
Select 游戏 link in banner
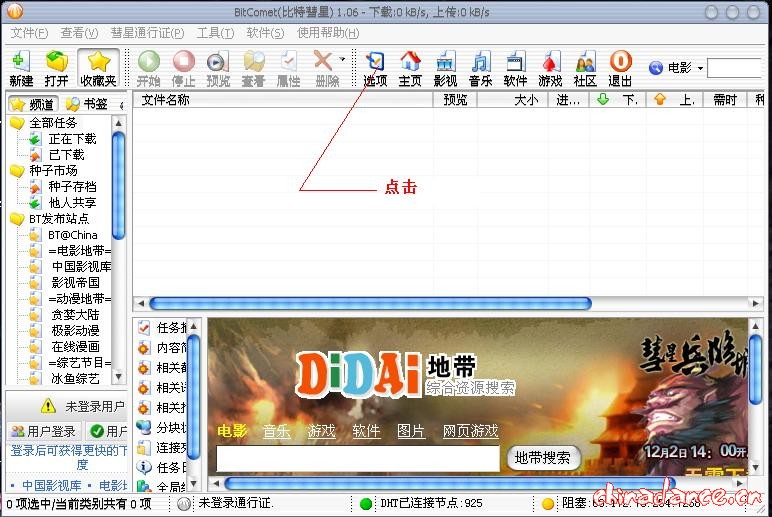click(321, 431)
